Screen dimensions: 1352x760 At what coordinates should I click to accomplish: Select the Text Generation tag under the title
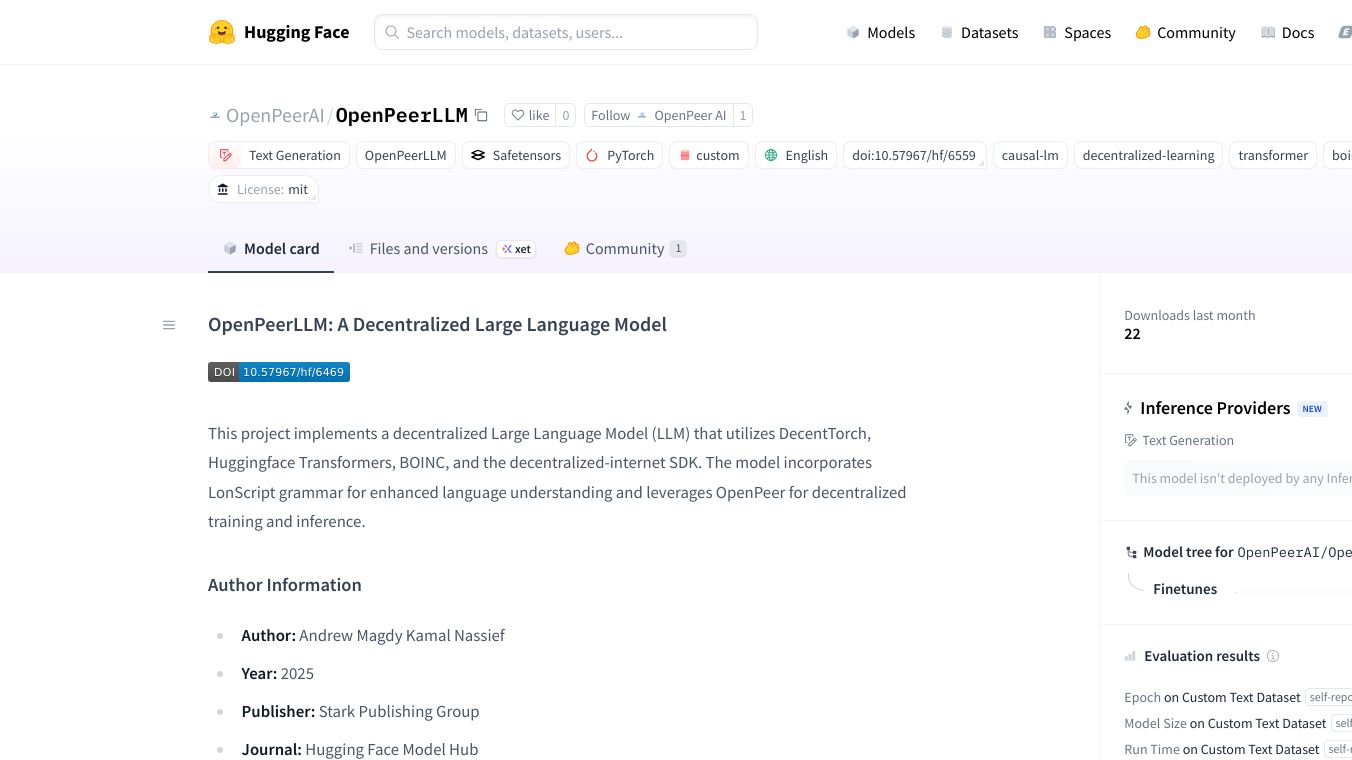279,155
